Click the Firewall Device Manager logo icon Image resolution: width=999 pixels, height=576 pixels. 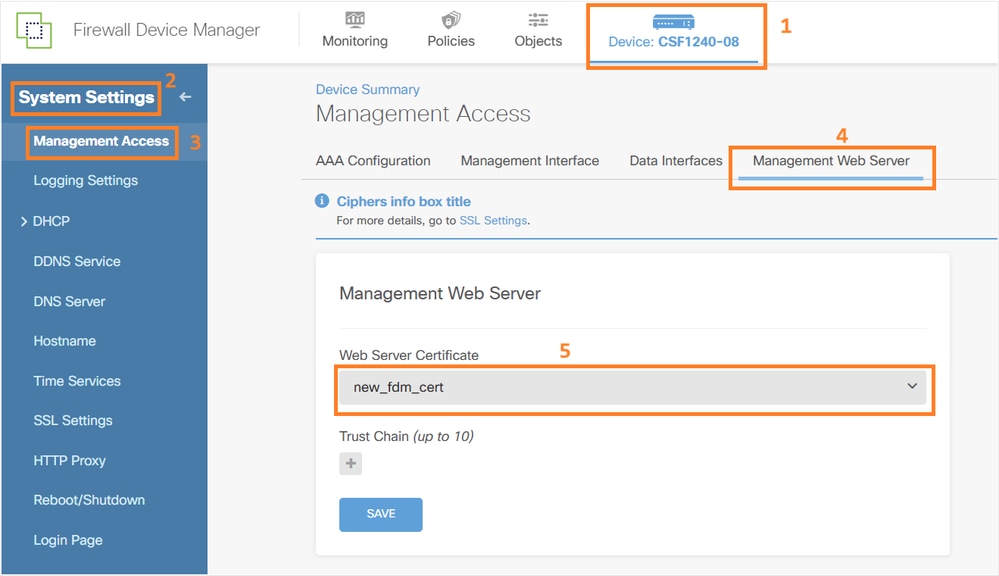tap(33, 30)
